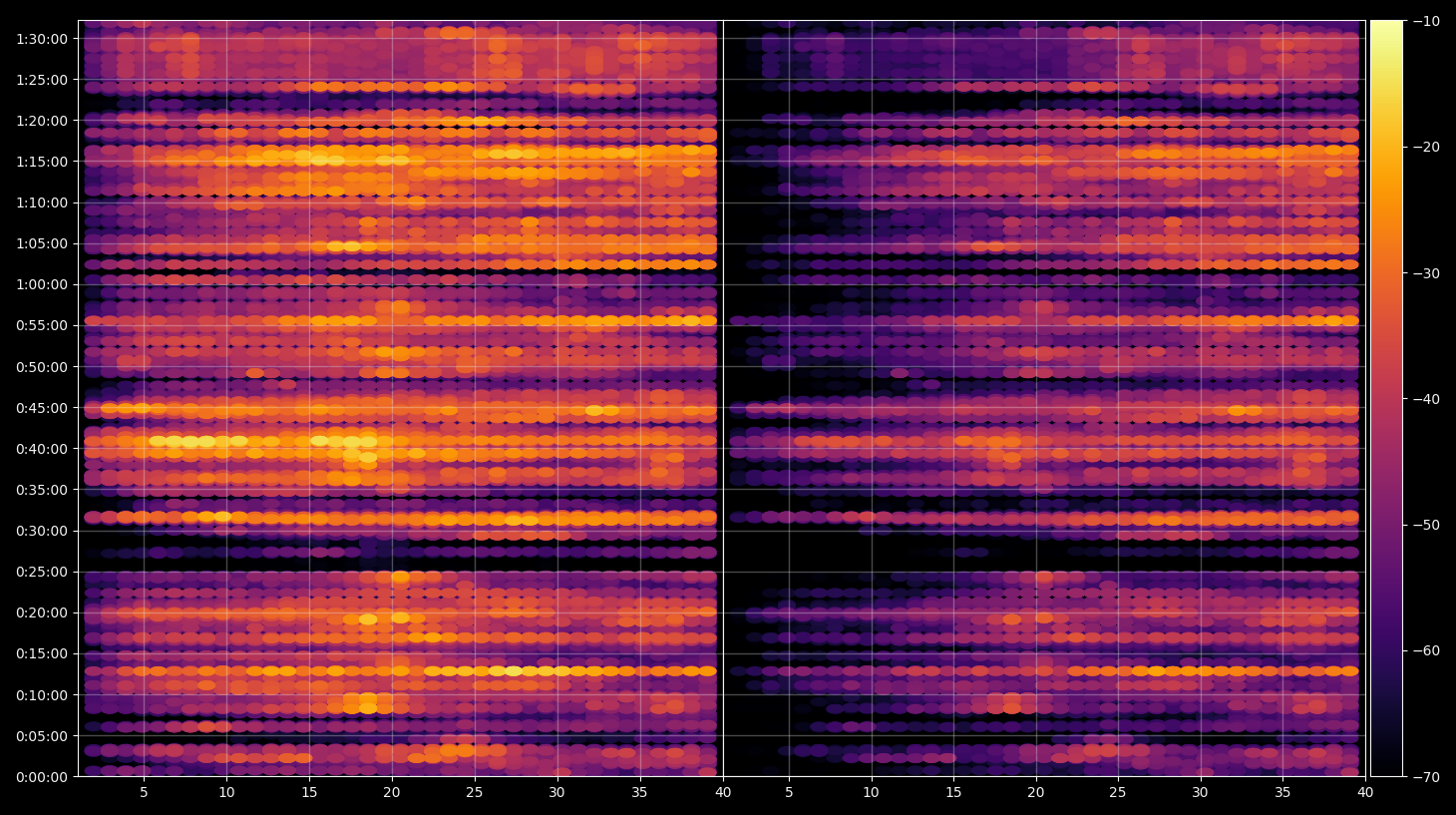Click the 0:05:00 time axis label
Image resolution: width=1456 pixels, height=815 pixels.
(x=42, y=736)
